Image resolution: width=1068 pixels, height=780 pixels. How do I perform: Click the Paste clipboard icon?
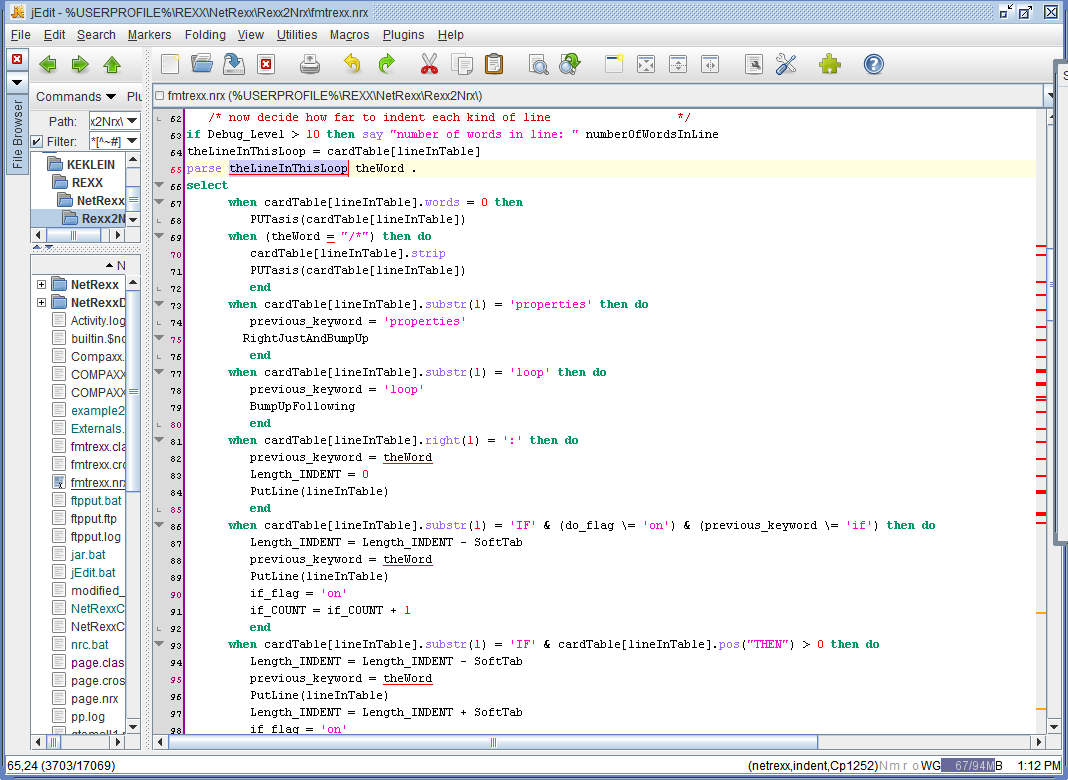(493, 64)
